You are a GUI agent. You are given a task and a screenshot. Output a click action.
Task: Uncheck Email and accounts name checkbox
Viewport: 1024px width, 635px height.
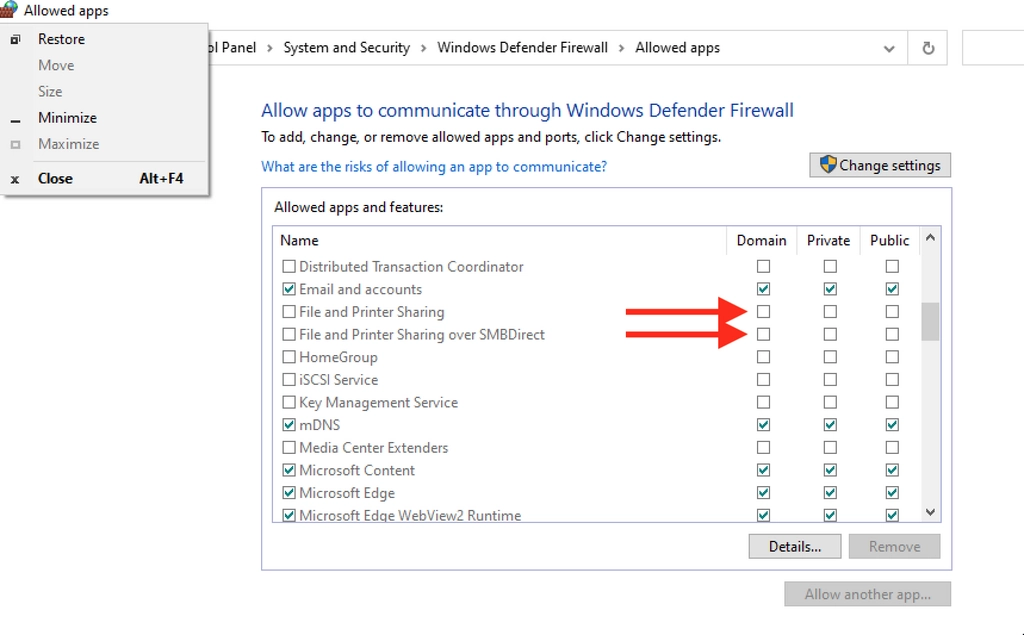(289, 289)
